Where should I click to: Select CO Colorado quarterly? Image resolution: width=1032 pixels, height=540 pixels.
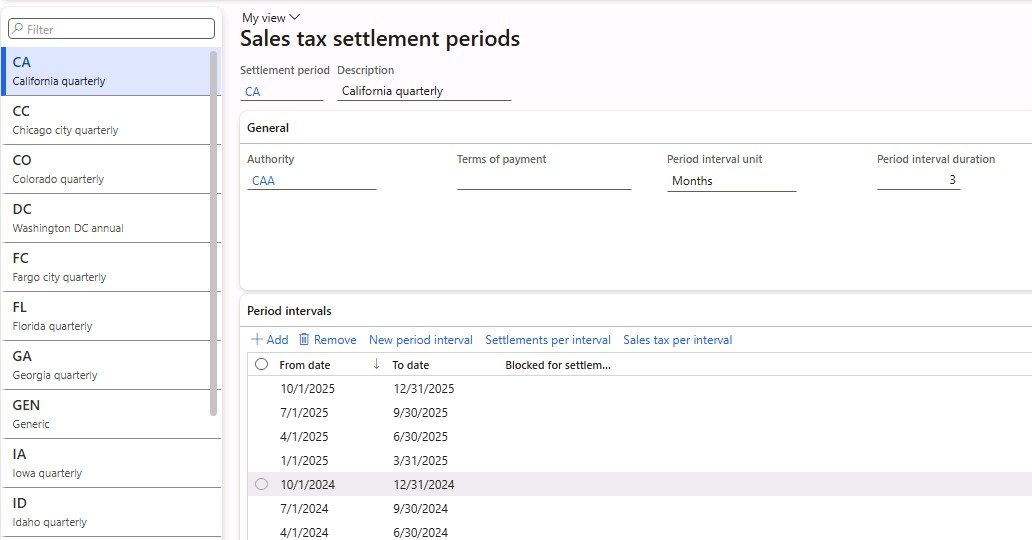point(107,169)
